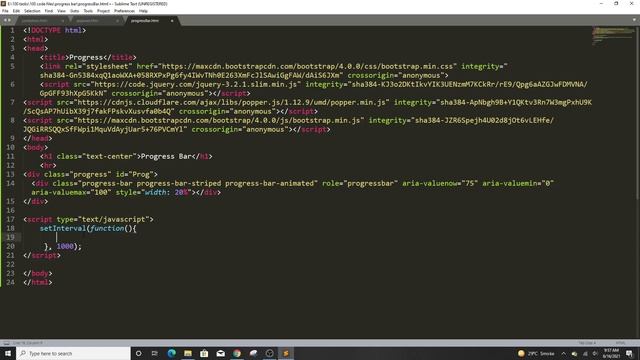Close the second file tab

tap(117, 21)
